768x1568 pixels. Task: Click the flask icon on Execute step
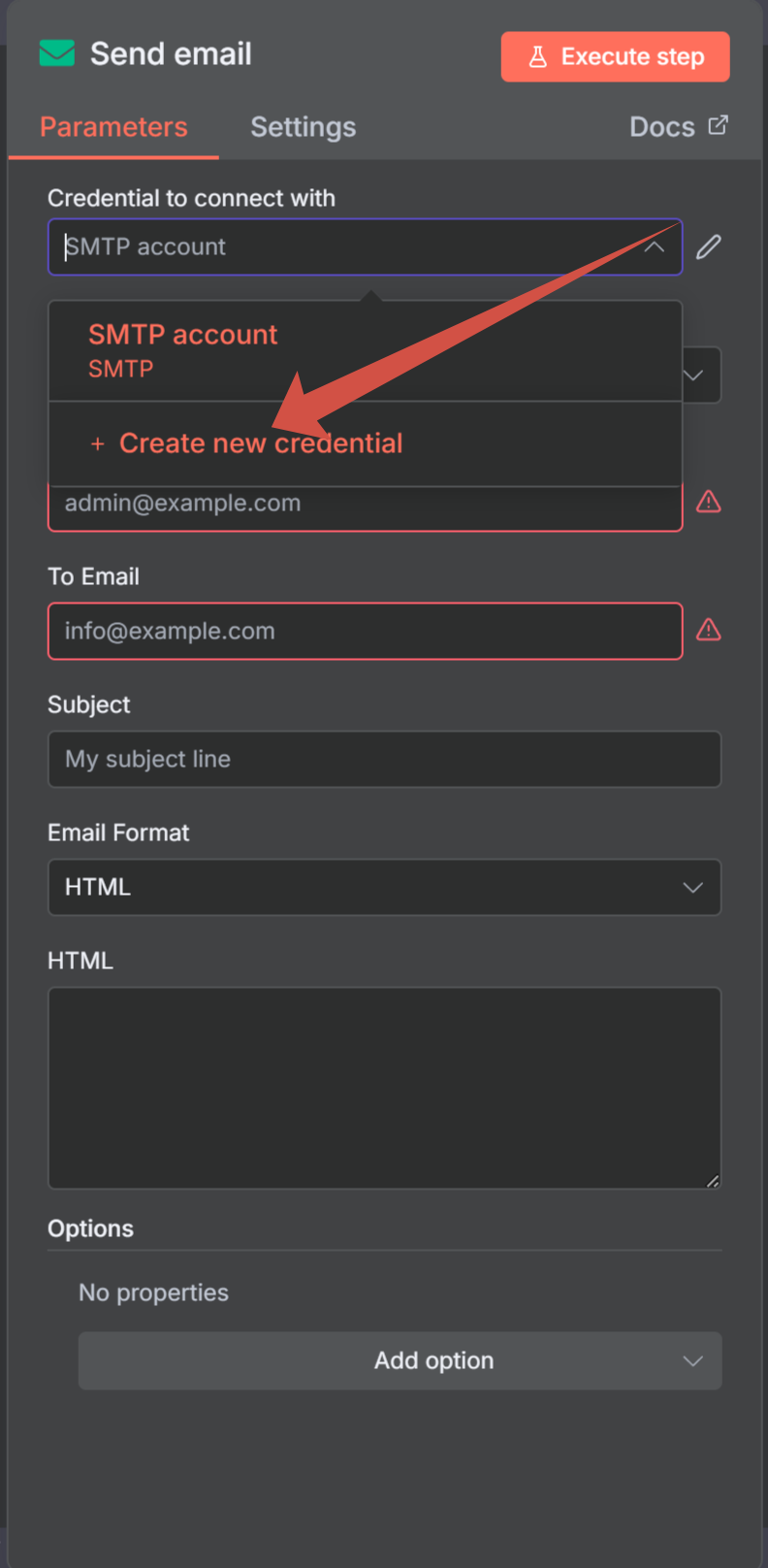click(x=538, y=57)
